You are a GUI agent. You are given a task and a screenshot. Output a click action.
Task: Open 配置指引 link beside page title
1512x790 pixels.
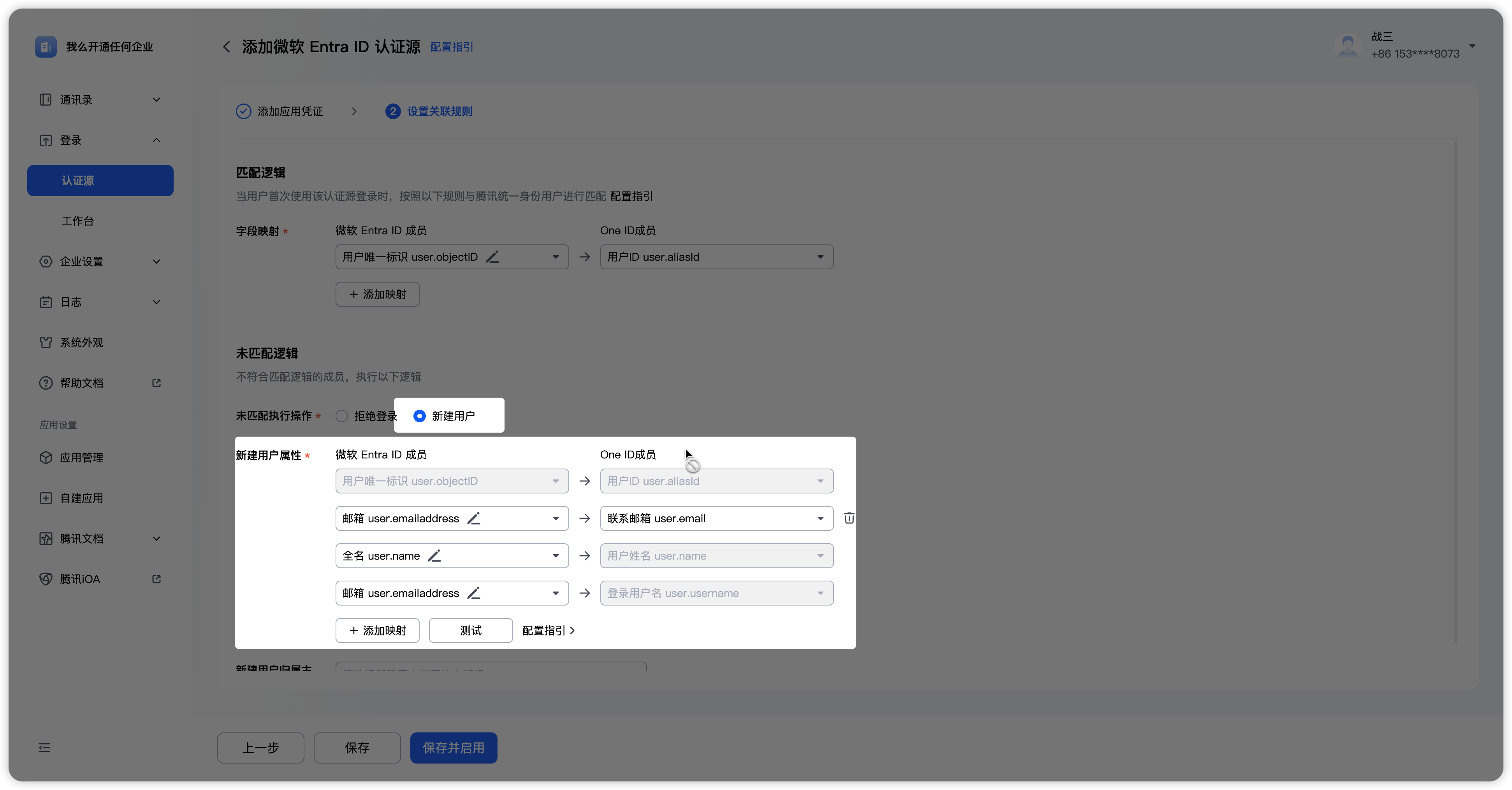tap(451, 47)
